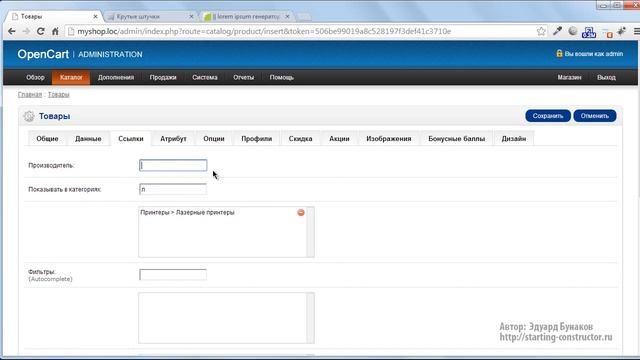The width and height of the screenshot is (640, 360).
Task: Switch to lorem ipsum generator tab
Action: [x=246, y=17]
